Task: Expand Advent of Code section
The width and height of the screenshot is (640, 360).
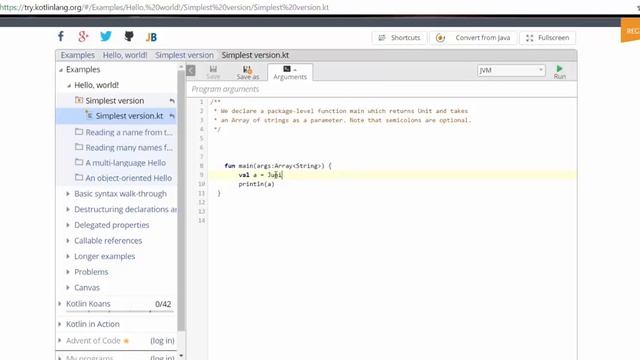Action: click(60, 340)
